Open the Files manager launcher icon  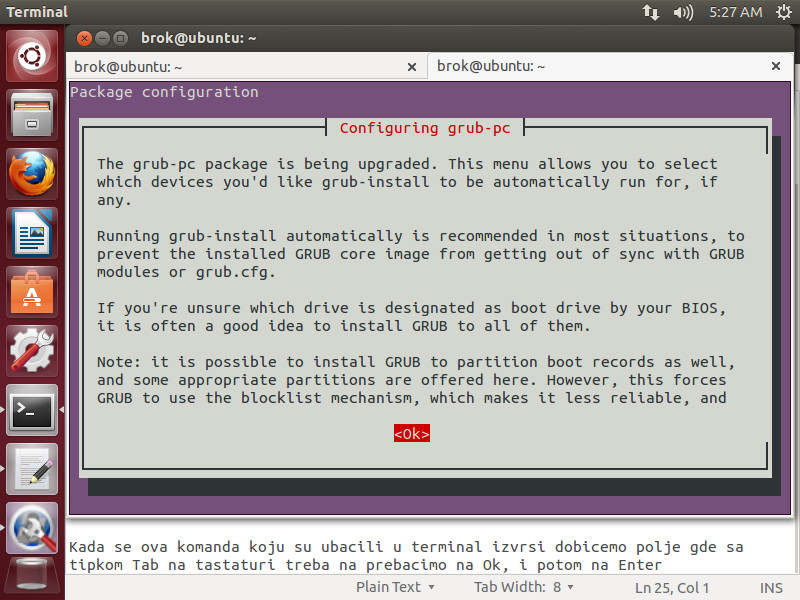pyautogui.click(x=32, y=115)
